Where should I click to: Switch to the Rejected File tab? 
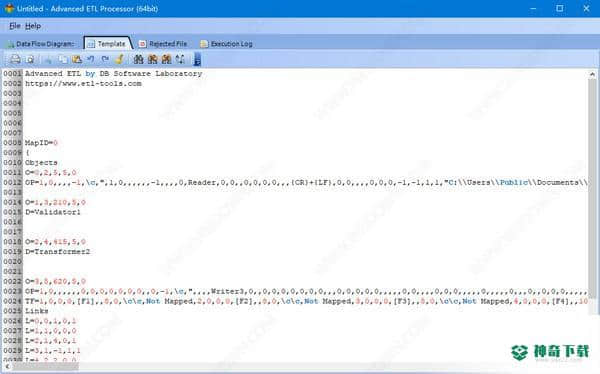click(x=163, y=44)
